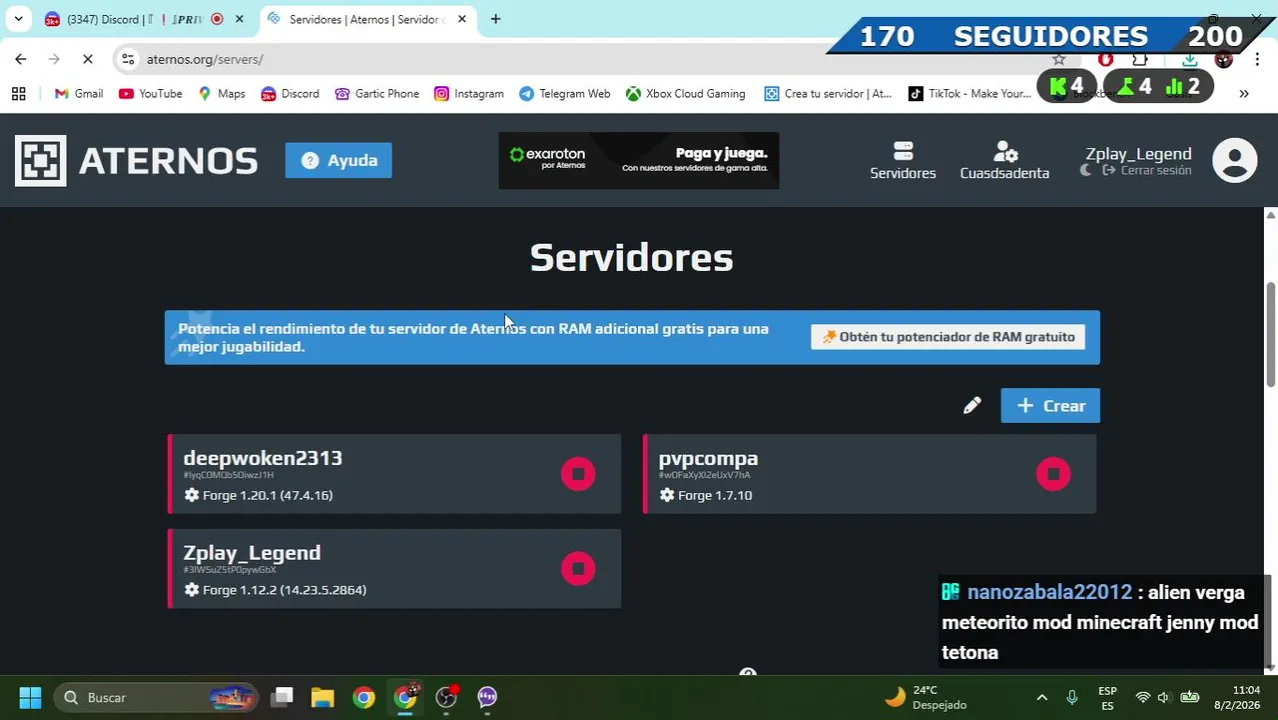The image size is (1278, 720).
Task: Show hidden system tray icons
Action: coord(1041,697)
